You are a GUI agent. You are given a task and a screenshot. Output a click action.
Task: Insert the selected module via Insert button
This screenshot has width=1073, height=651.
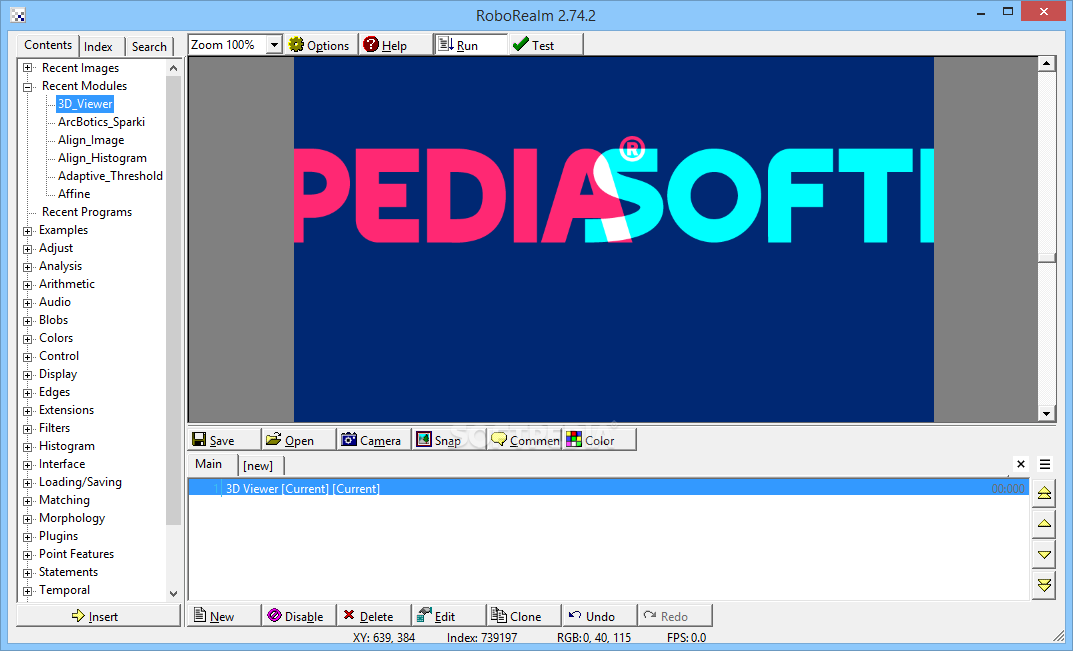click(x=99, y=616)
